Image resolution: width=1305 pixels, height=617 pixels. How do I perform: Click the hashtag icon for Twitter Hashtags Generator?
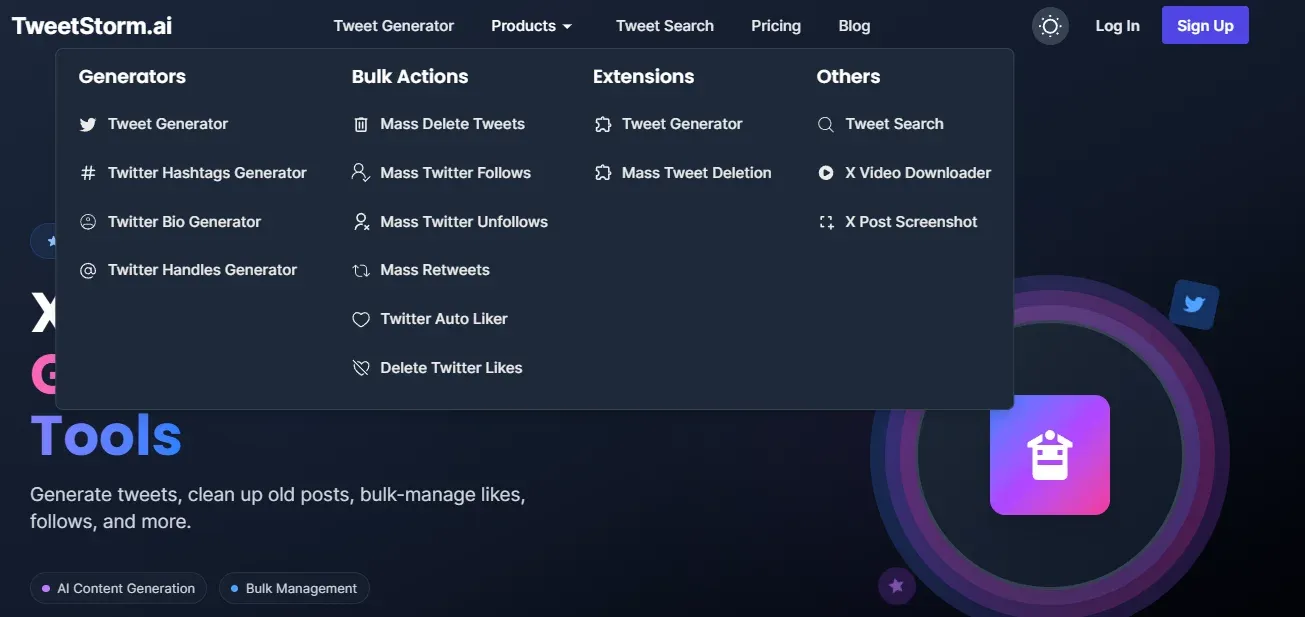(x=88, y=172)
